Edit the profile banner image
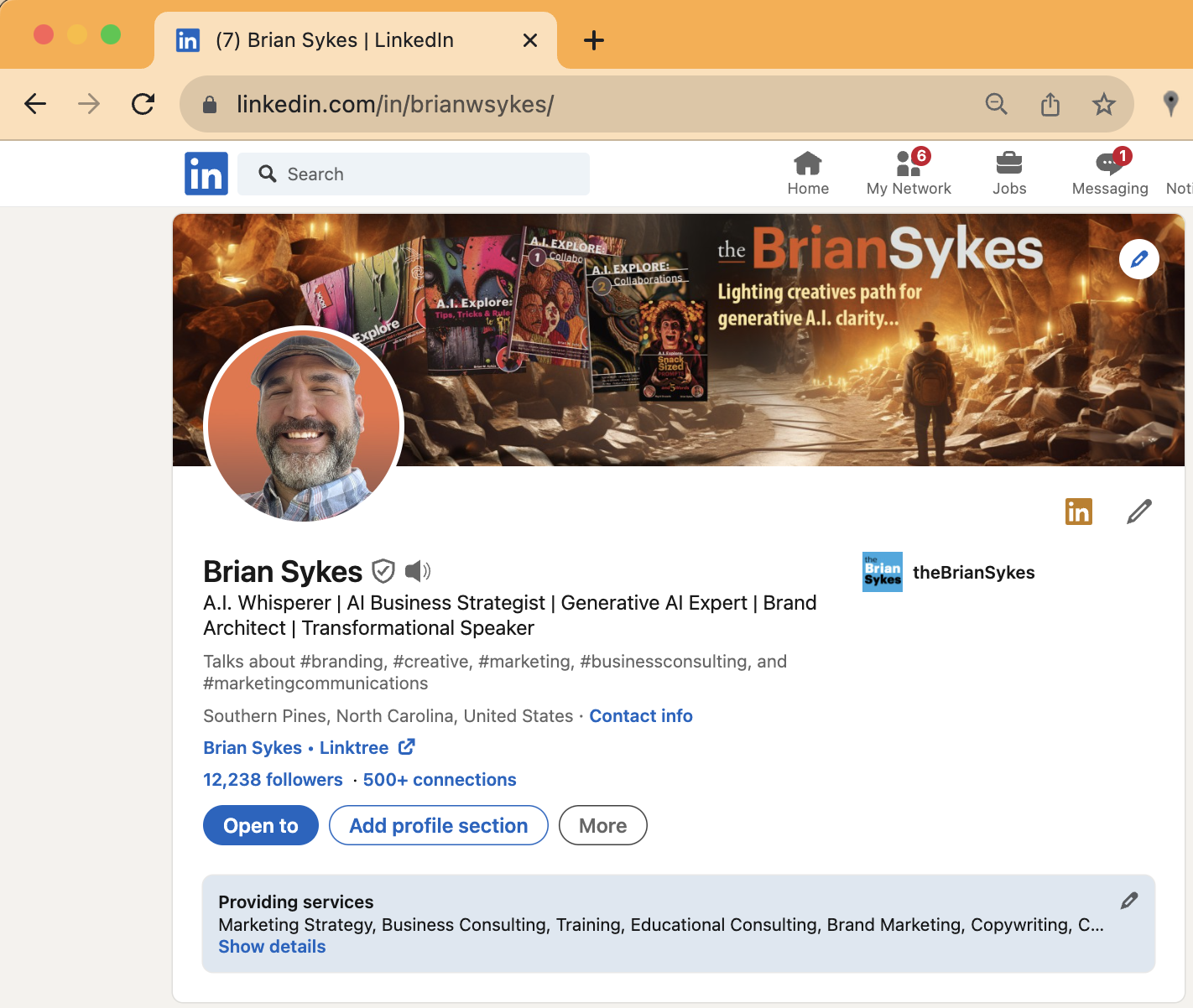This screenshot has height=1008, width=1193. click(1138, 260)
